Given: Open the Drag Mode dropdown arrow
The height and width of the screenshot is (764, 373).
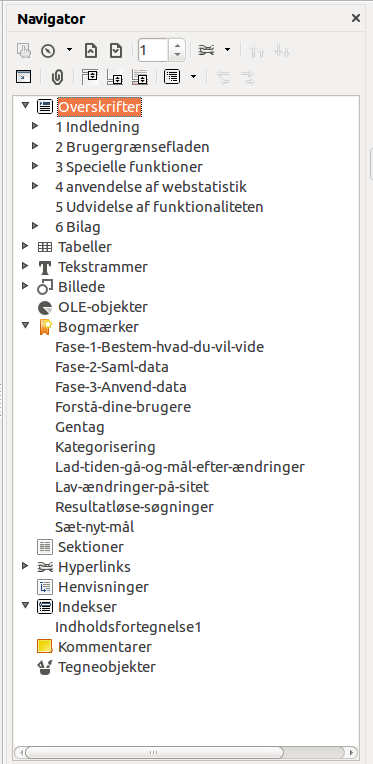Looking at the screenshot, I should tap(227, 50).
